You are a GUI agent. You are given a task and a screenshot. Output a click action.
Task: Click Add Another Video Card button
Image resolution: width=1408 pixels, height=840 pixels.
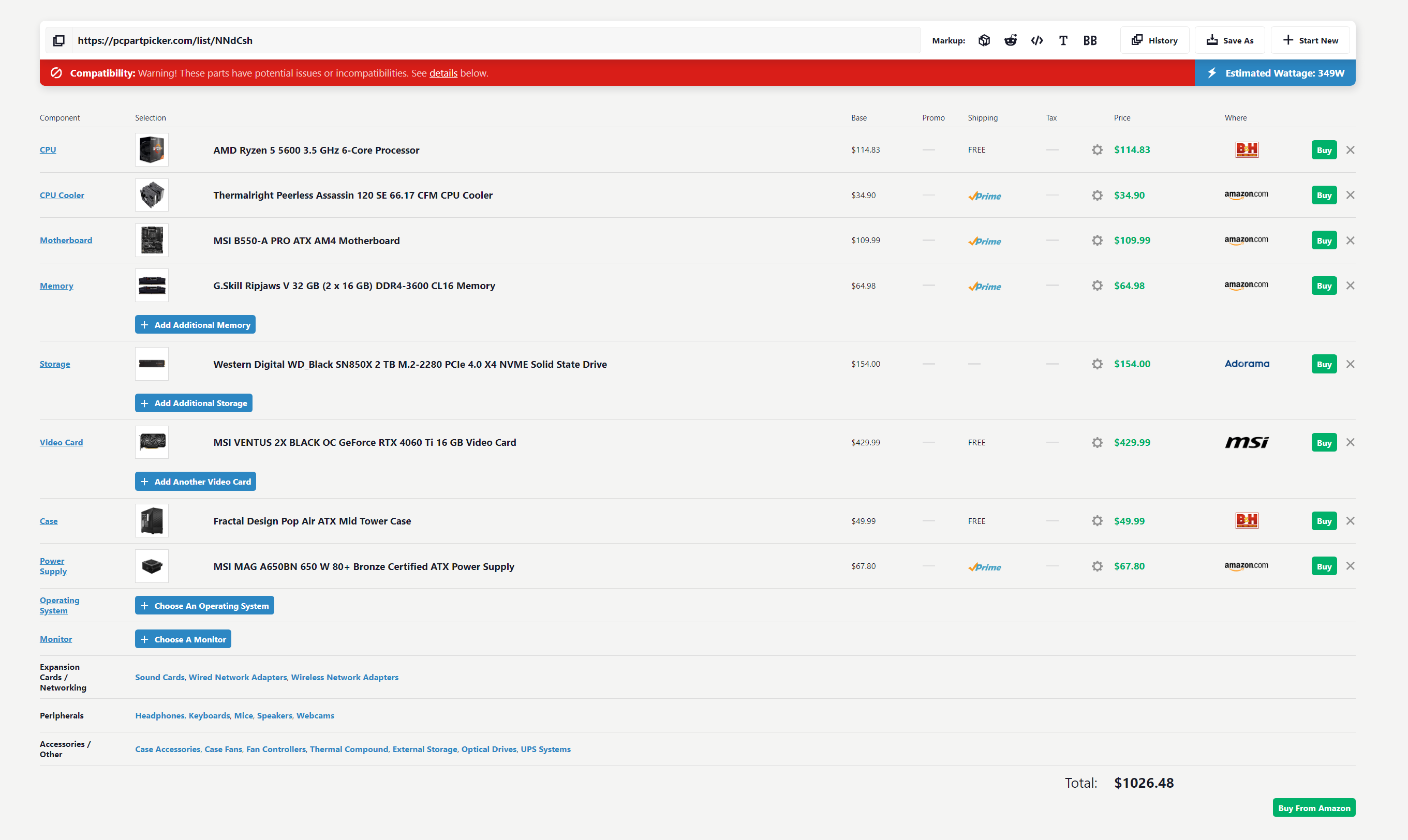tap(195, 482)
